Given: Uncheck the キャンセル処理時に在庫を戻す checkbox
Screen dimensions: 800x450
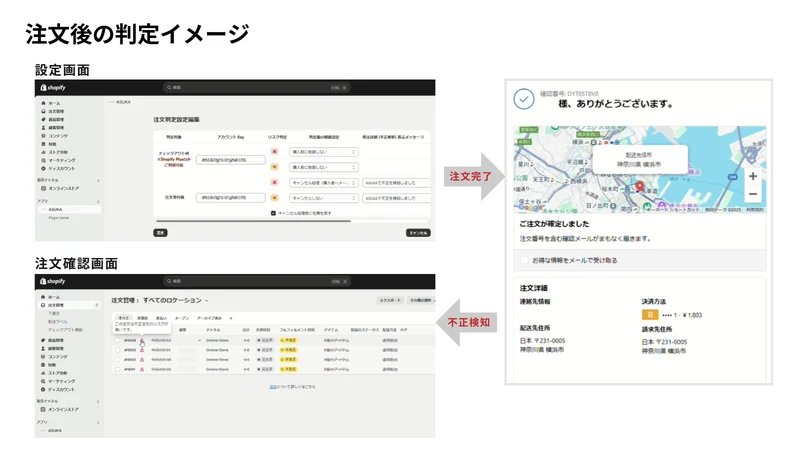Looking at the screenshot, I should click(x=273, y=213).
